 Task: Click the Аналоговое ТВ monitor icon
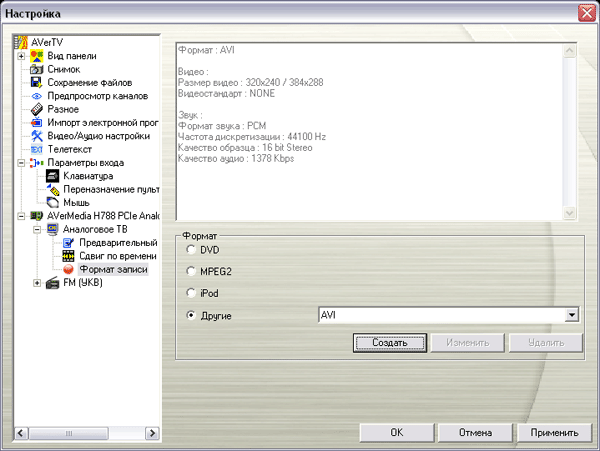tap(52, 229)
